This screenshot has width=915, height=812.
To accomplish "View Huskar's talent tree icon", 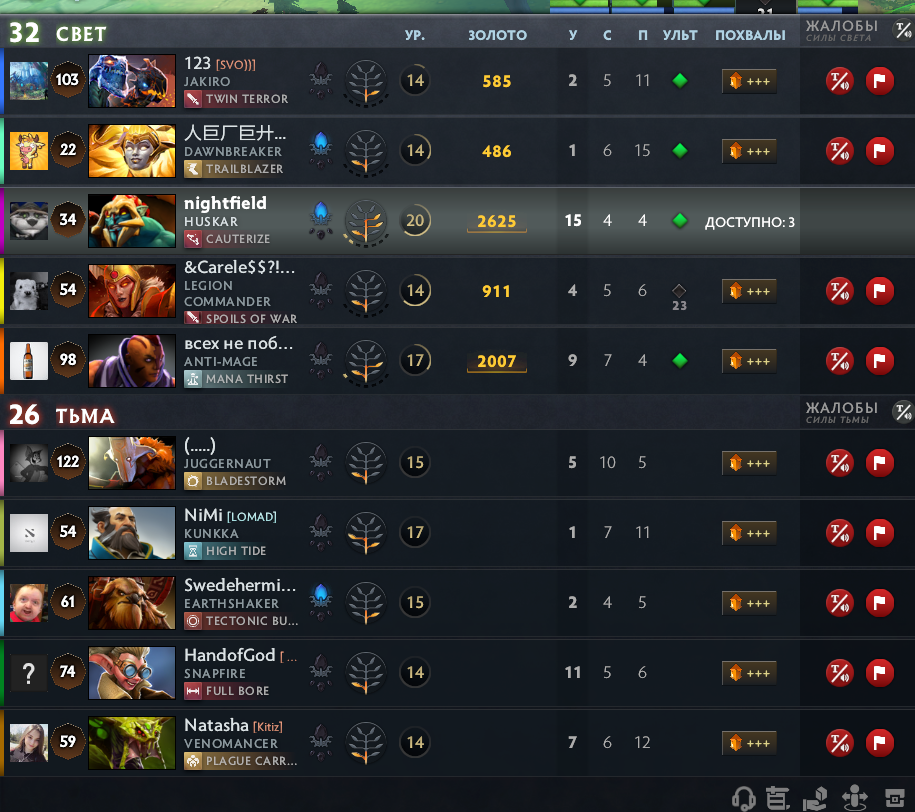I will pos(366,221).
